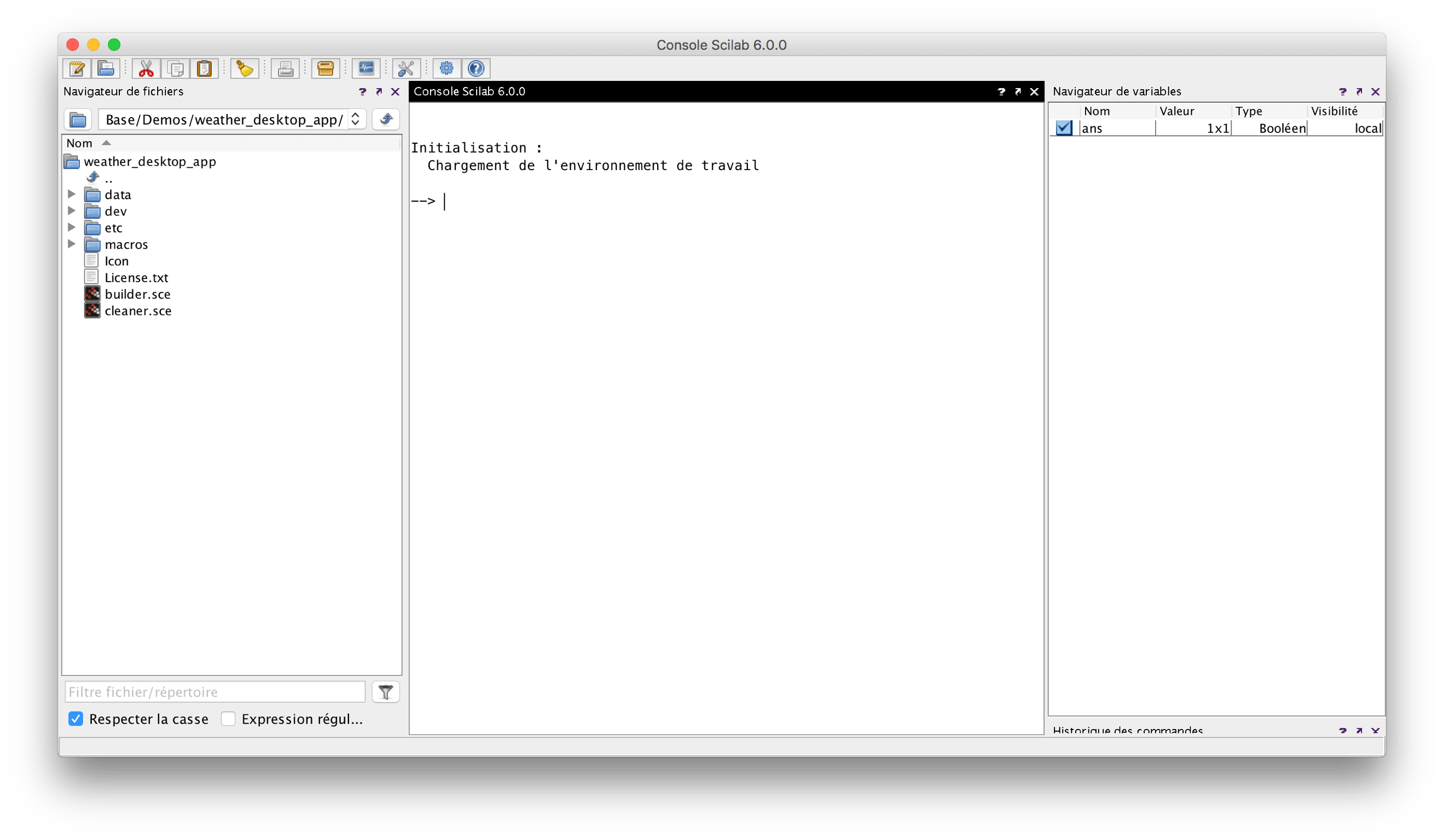The width and height of the screenshot is (1444, 840).
Task: Sort files by the Nom column header
Action: 80,143
